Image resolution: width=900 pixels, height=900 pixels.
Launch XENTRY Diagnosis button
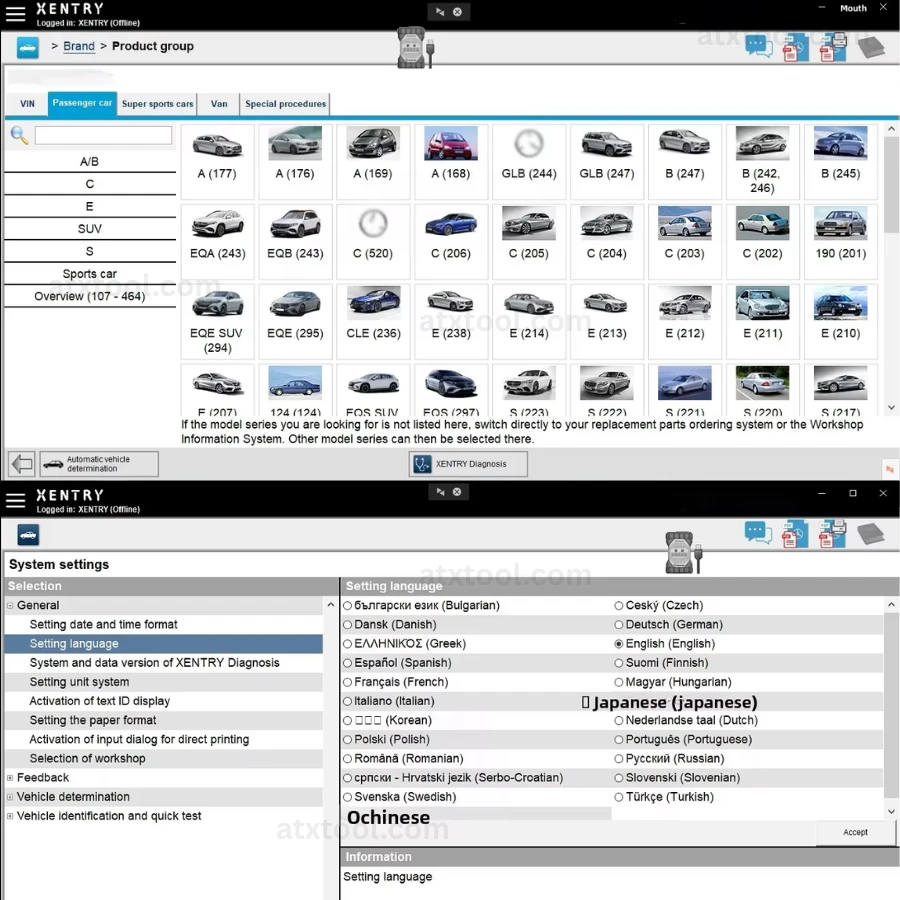(x=468, y=464)
